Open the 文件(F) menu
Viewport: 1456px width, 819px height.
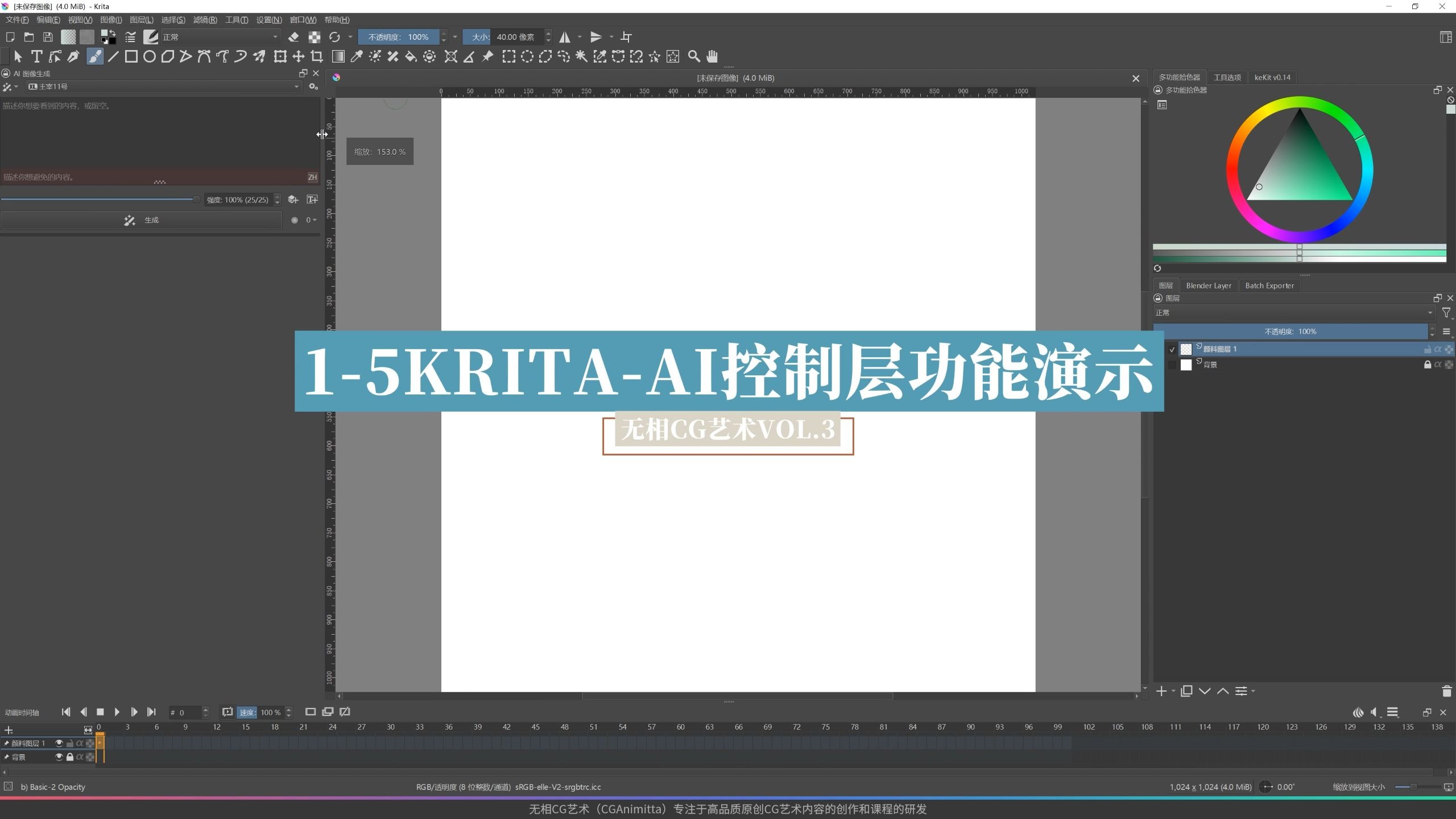(17, 20)
